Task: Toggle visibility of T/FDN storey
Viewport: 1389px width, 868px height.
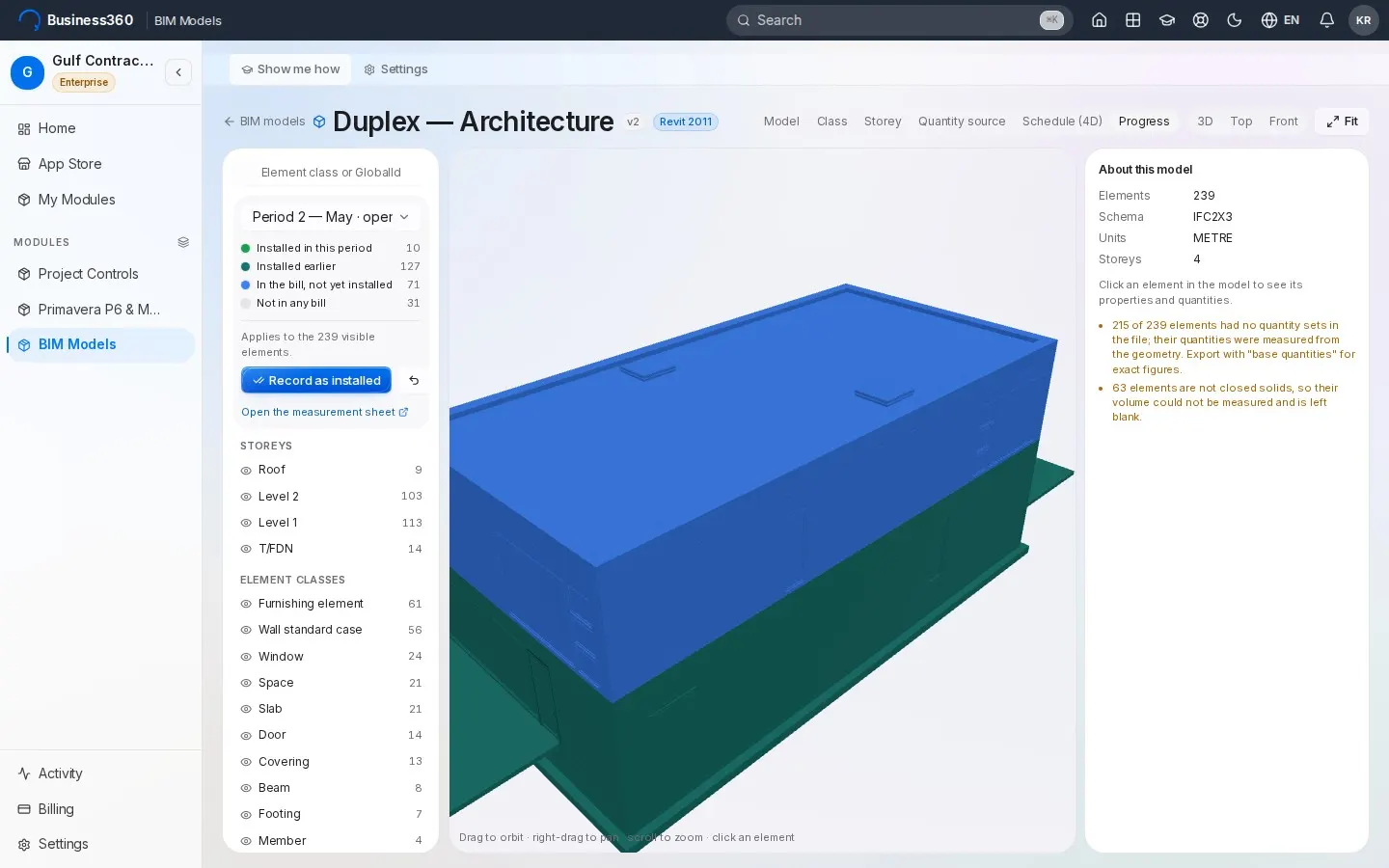Action: point(246,549)
